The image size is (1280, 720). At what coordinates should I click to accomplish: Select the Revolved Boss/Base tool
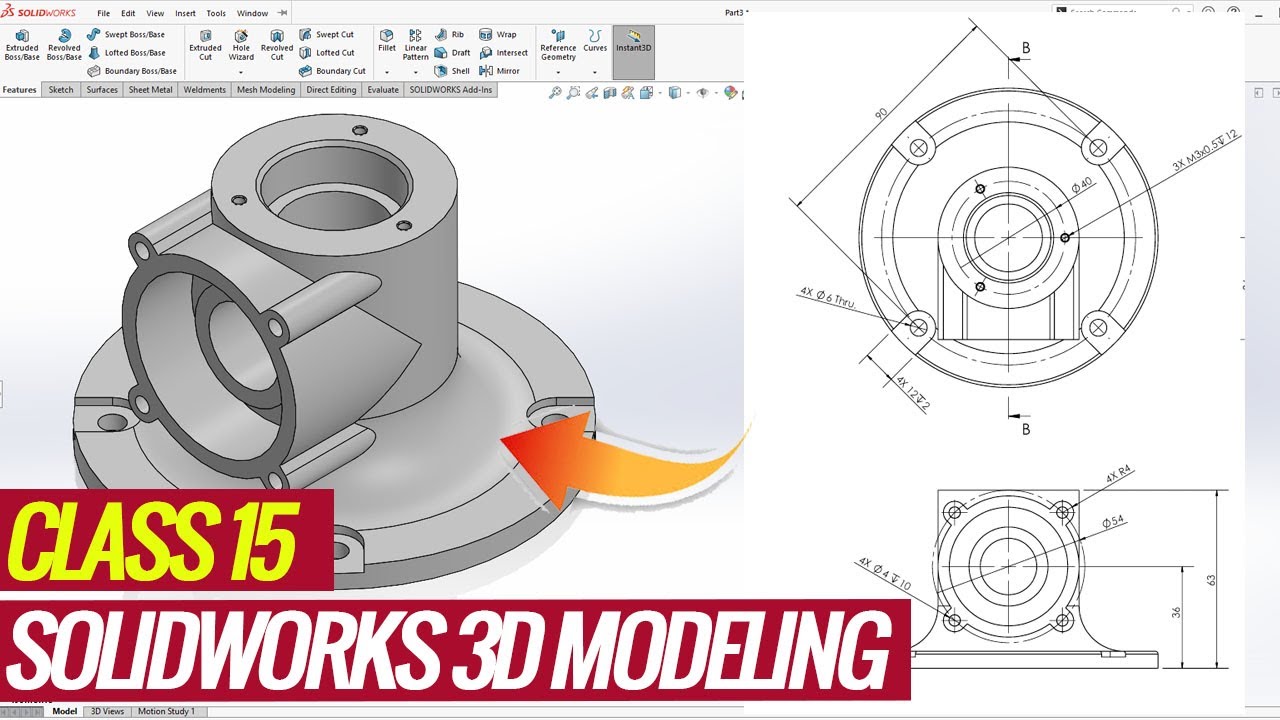pos(64,45)
